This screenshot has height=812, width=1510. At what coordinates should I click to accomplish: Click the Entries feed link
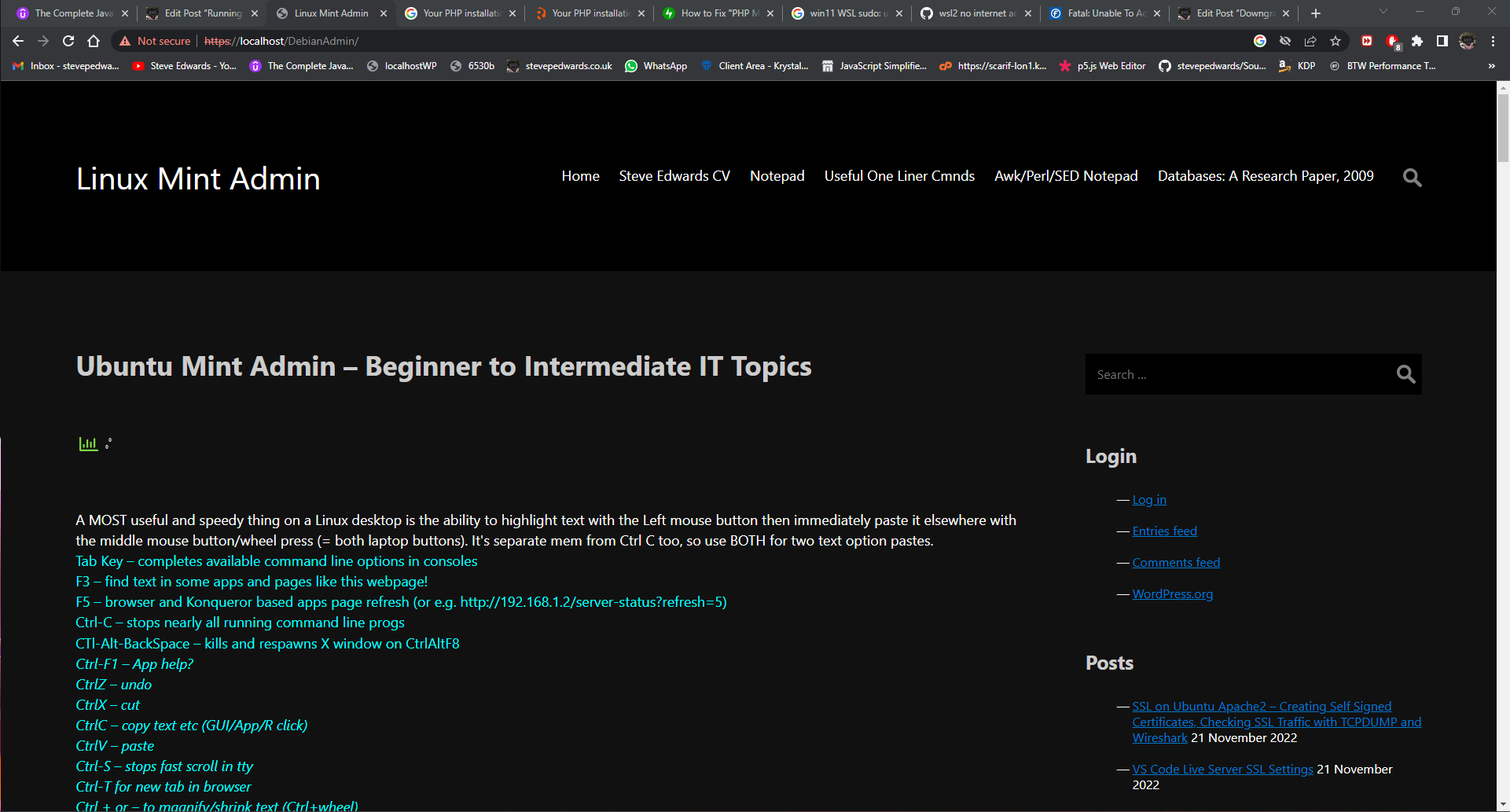pyautogui.click(x=1164, y=531)
